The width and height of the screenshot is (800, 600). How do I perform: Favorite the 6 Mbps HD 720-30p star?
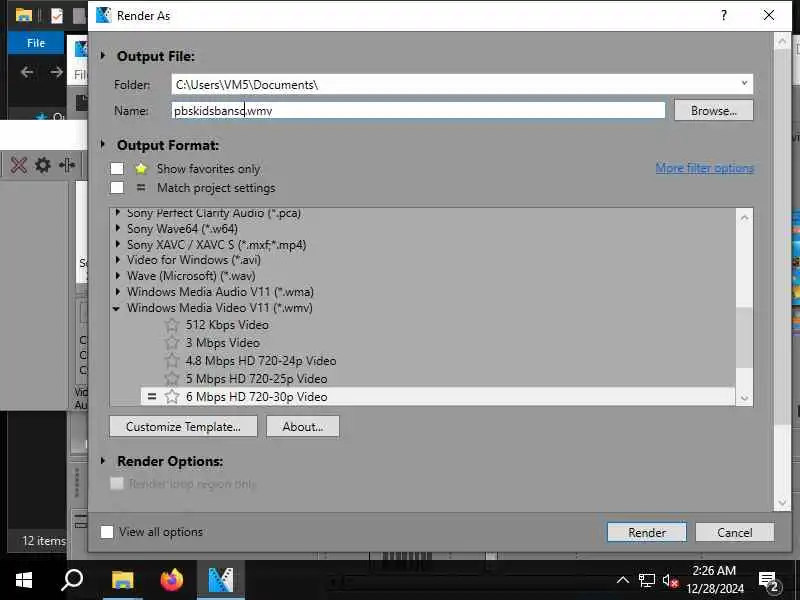pos(172,396)
